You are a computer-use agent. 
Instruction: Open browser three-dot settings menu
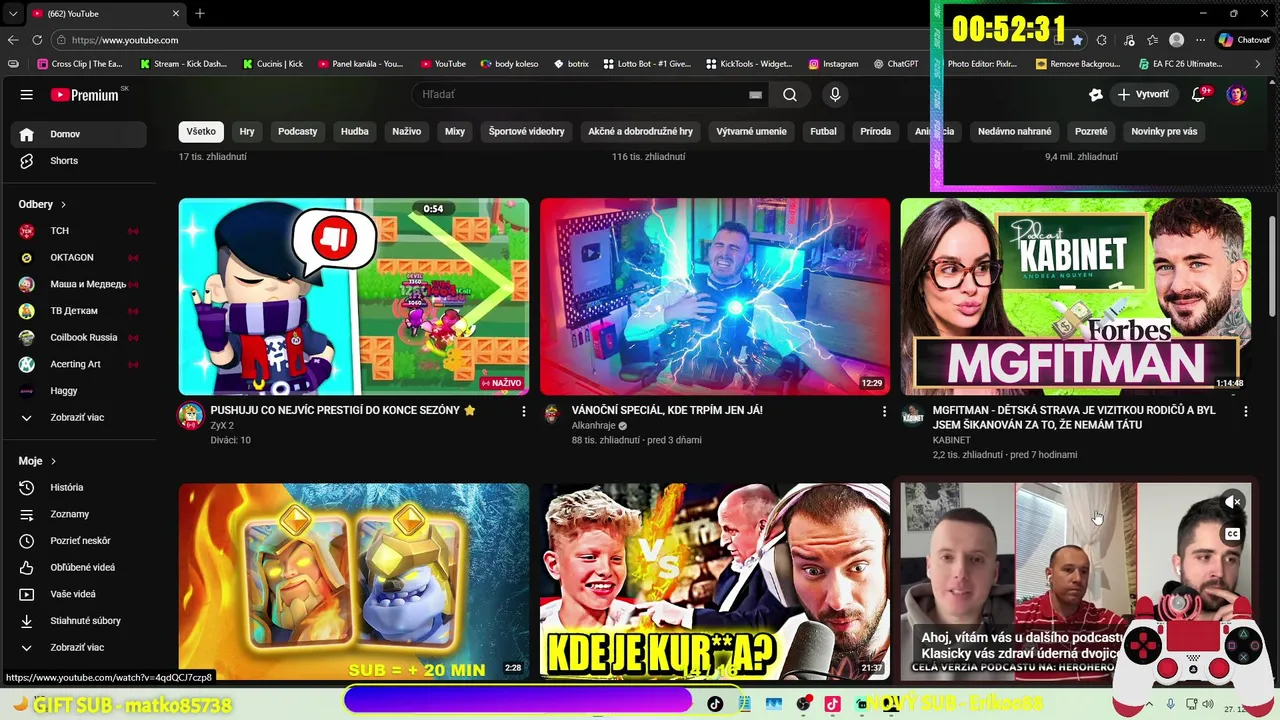tap(1200, 40)
